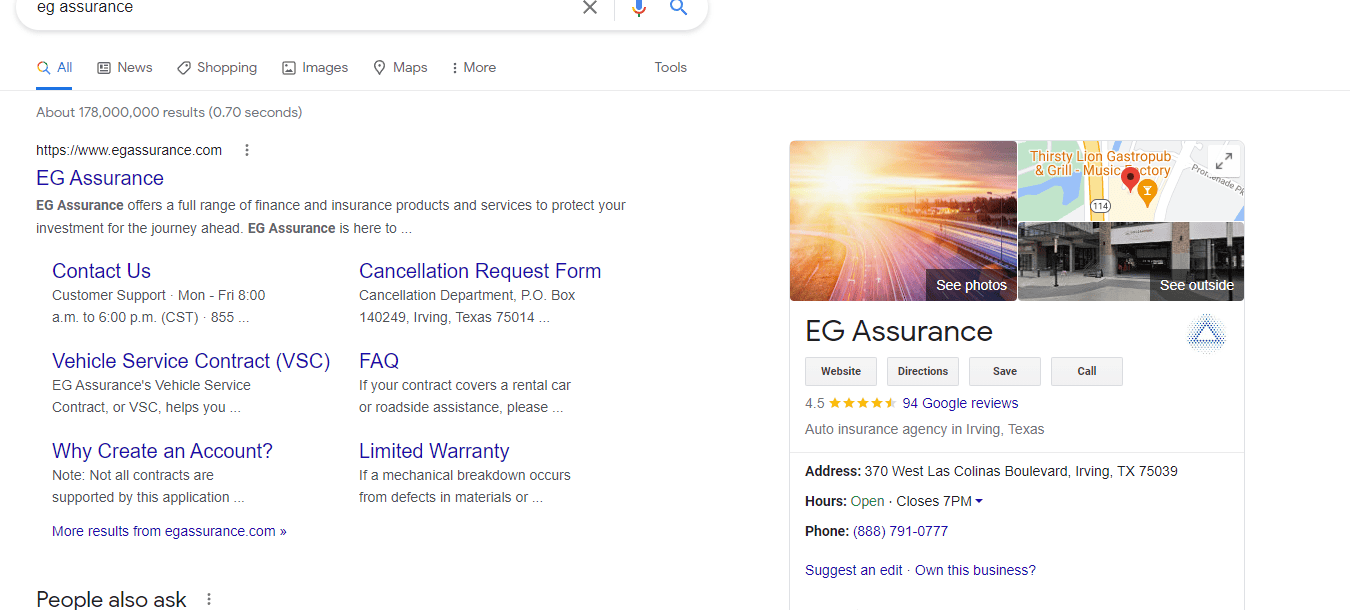Image resolution: width=1350 pixels, height=610 pixels.
Task: Click Own this business? link
Action: tap(975, 570)
